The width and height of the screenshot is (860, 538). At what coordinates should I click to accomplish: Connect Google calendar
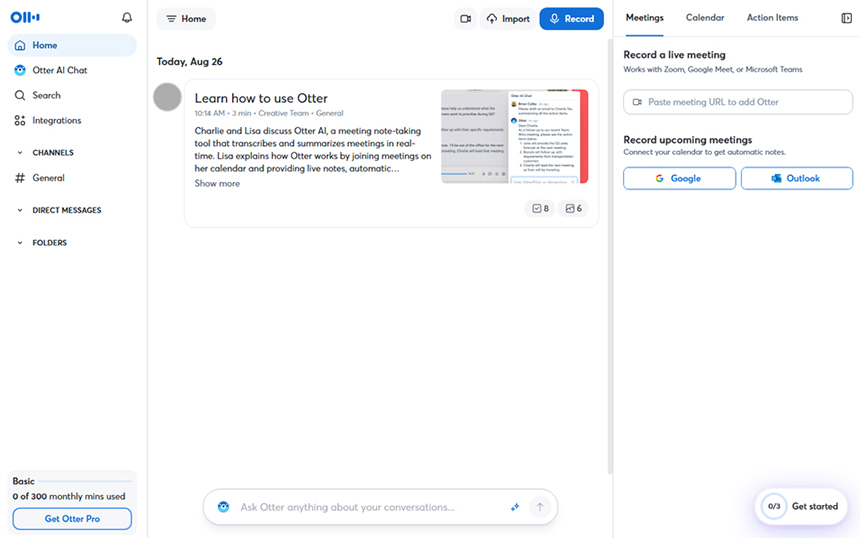(679, 178)
